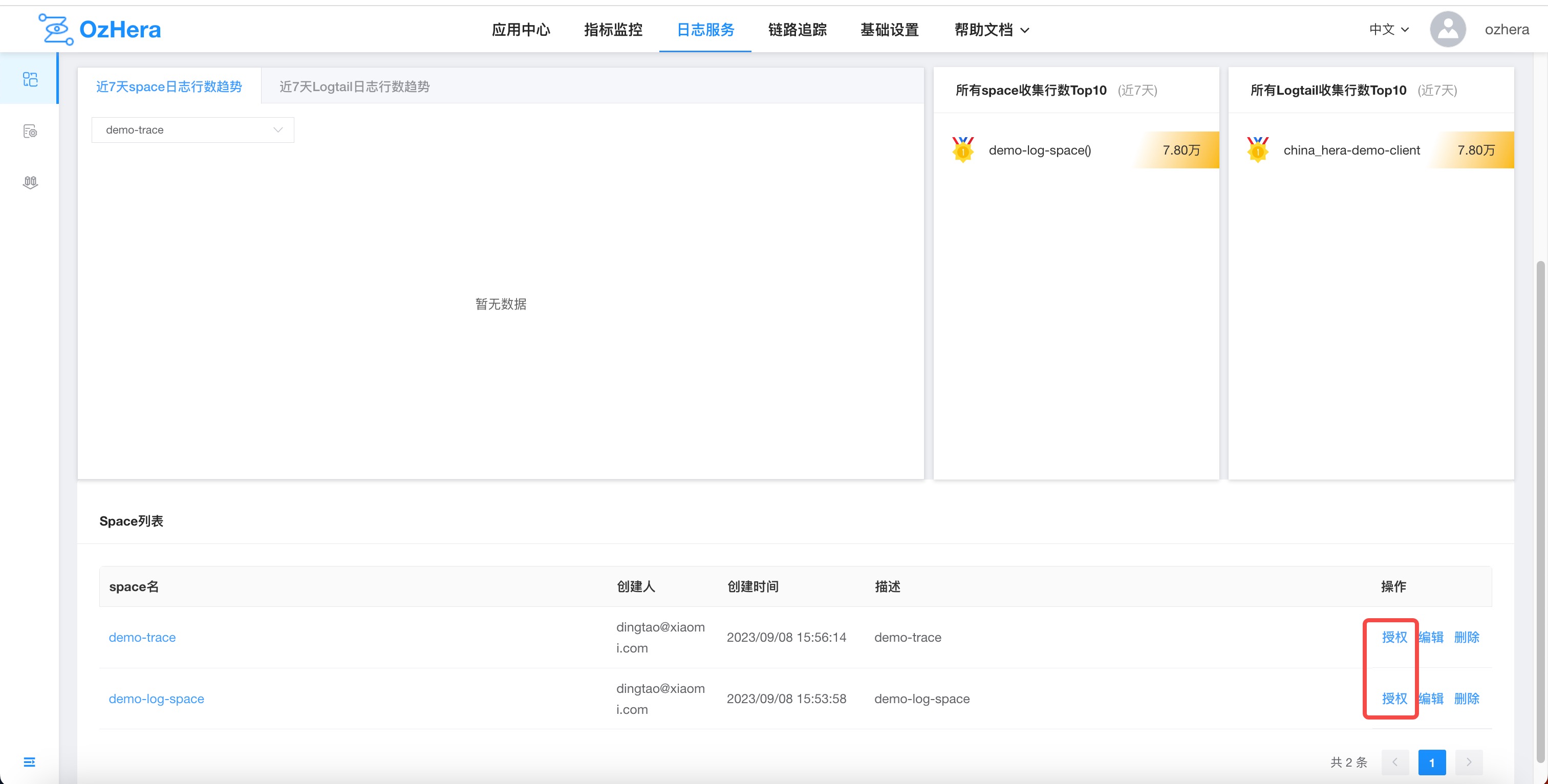Go to next page arrow
This screenshot has height=784, width=1548.
pos(1469,762)
